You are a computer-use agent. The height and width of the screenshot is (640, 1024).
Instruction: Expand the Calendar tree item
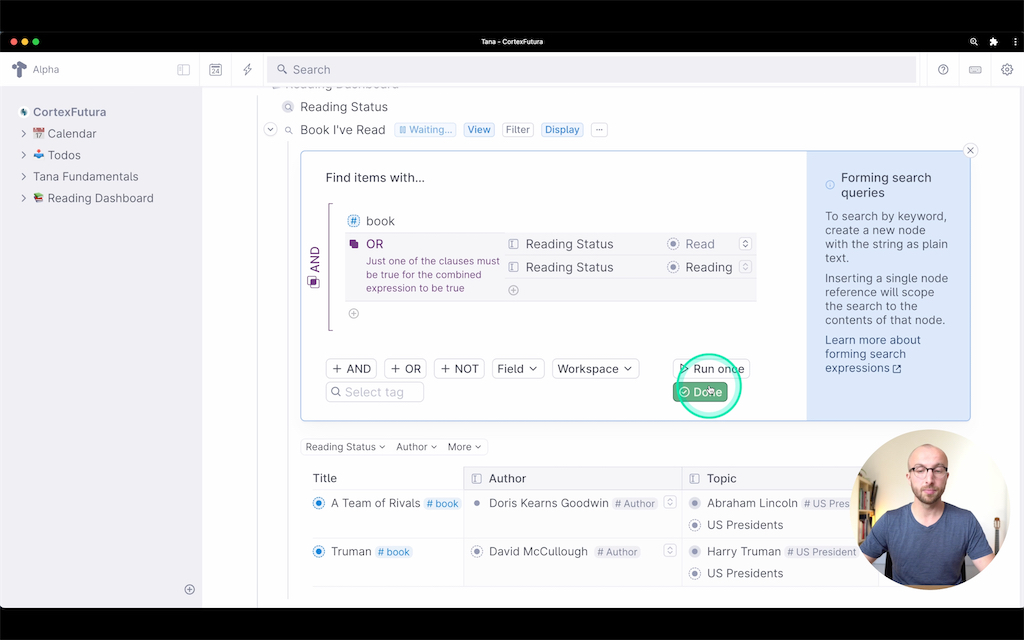(24, 133)
